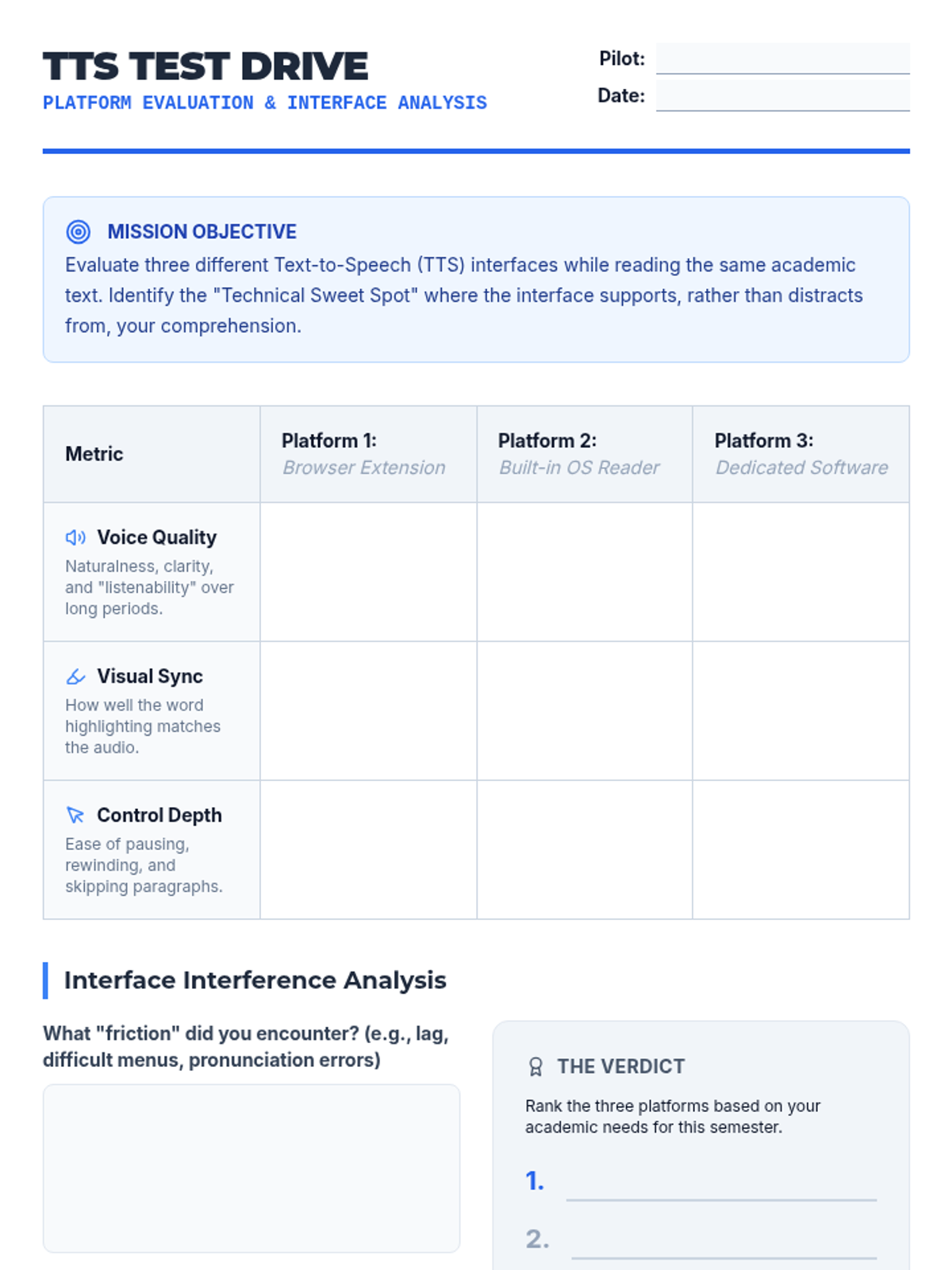Select Voice Quality cell for Dedicated Software

tap(800, 571)
